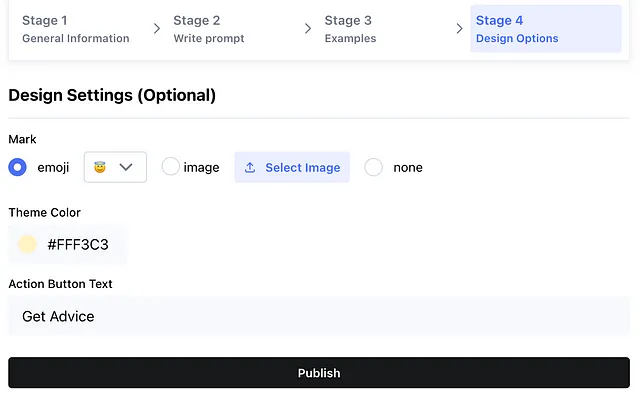Click the Select Image button
640x413 pixels.
coord(292,167)
